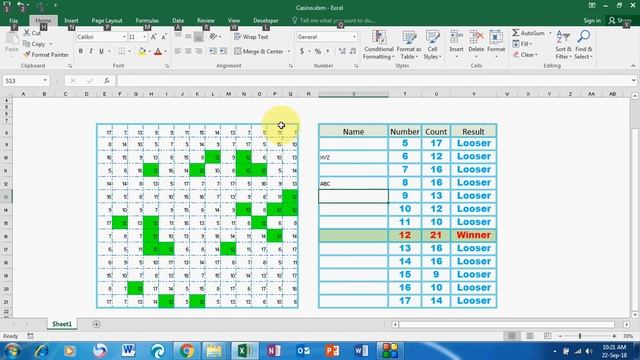This screenshot has height=360, width=640.
Task: Open the Review tab
Action: [206, 20]
